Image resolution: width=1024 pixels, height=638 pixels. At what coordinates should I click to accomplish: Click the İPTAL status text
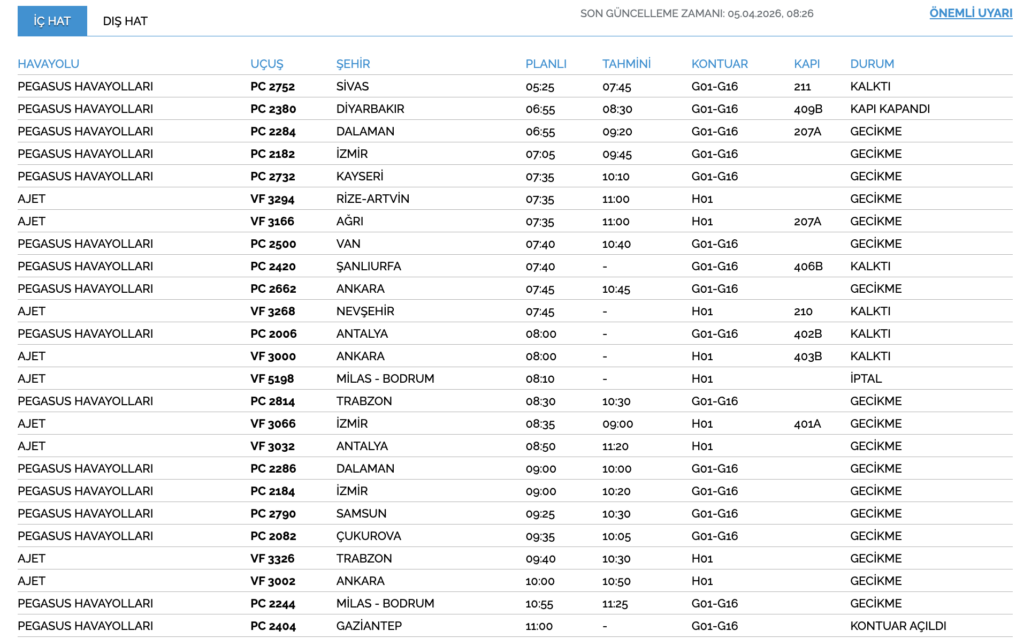coord(865,379)
